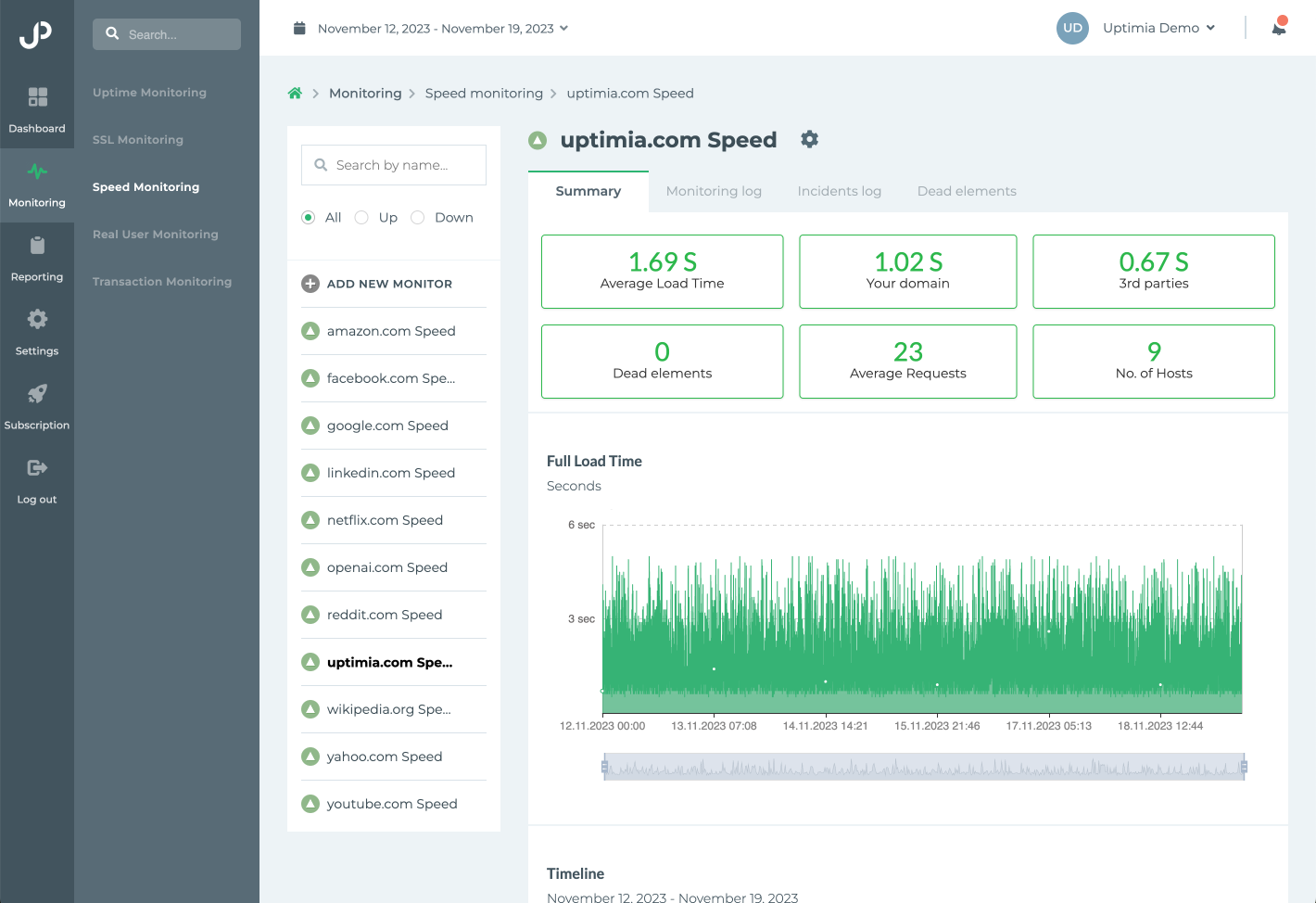Screen dimensions: 1316x903
Task: Expand the Uptimia Demo account menu
Action: tap(1158, 28)
